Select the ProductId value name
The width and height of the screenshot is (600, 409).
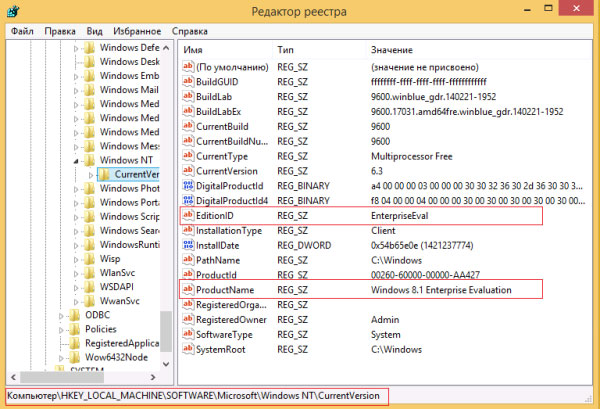[x=216, y=275]
